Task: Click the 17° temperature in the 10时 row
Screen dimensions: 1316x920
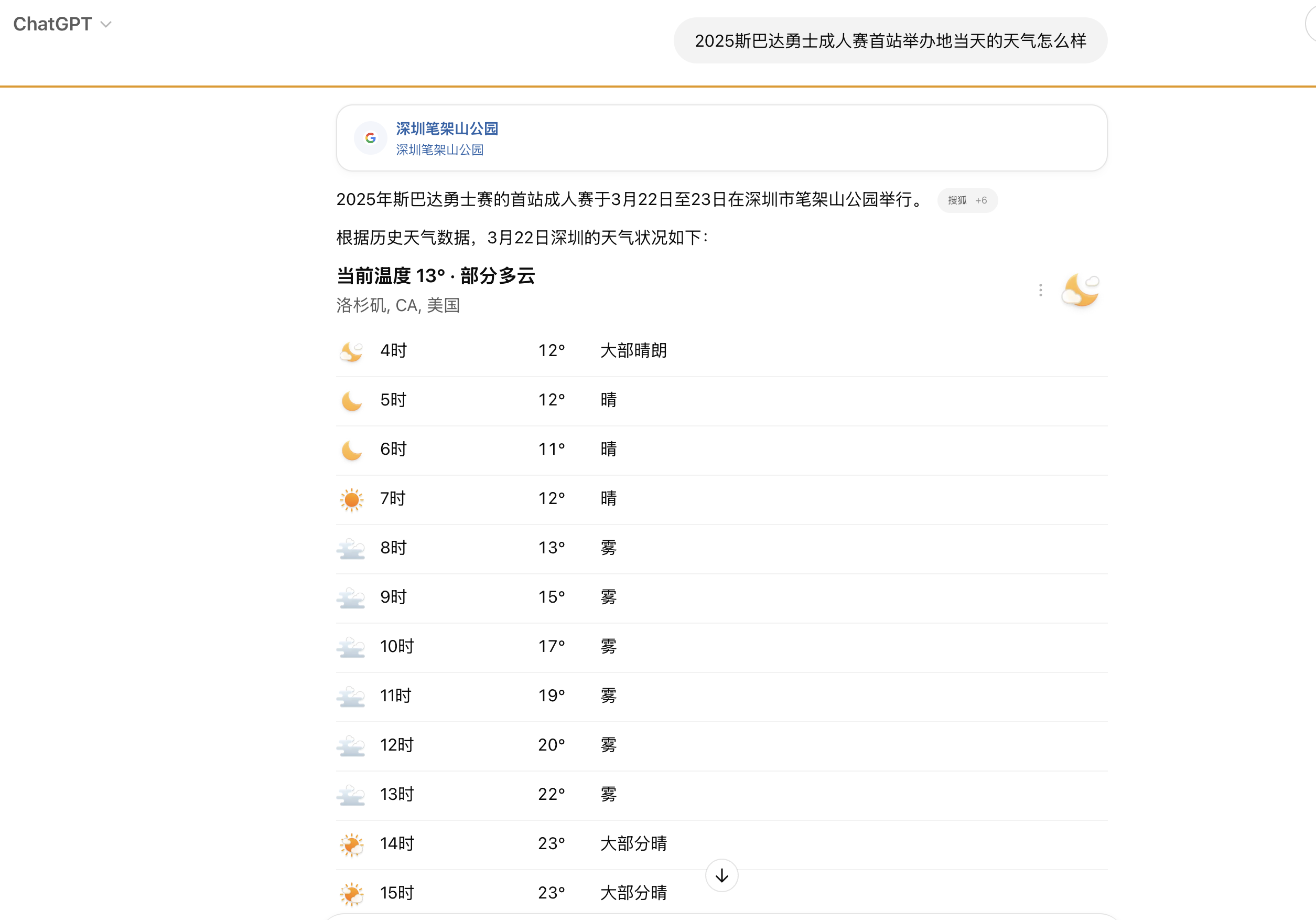Action: point(552,646)
